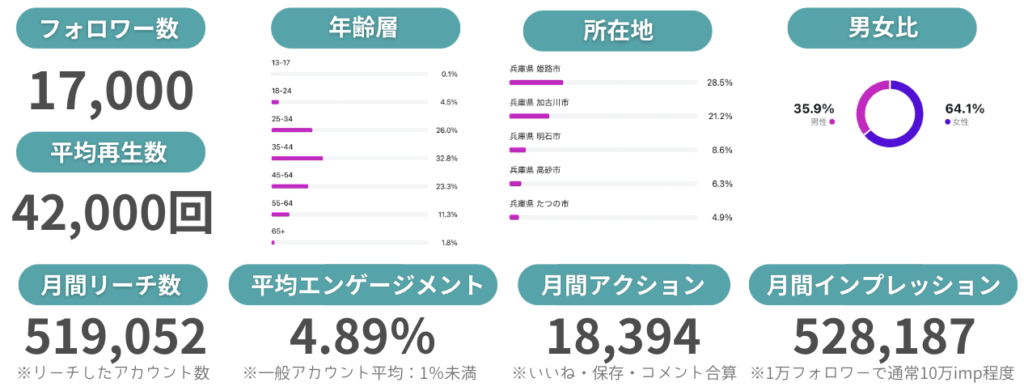Click the pink 男性 legend dot
Viewport: 1024px width, 391px height.
pos(832,121)
